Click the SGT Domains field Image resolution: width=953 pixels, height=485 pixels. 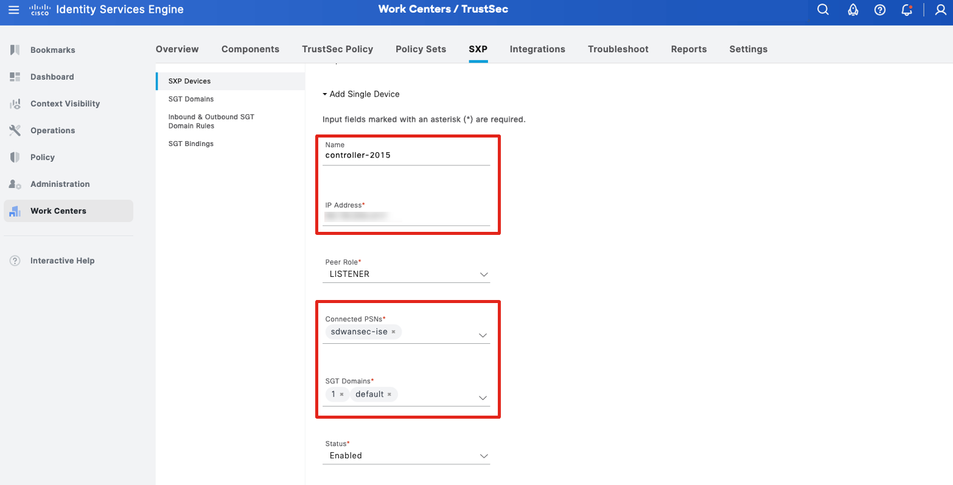[x=406, y=395]
